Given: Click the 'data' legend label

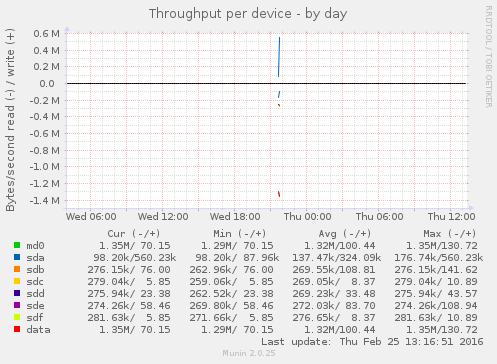Looking at the screenshot, I should 38,330.
